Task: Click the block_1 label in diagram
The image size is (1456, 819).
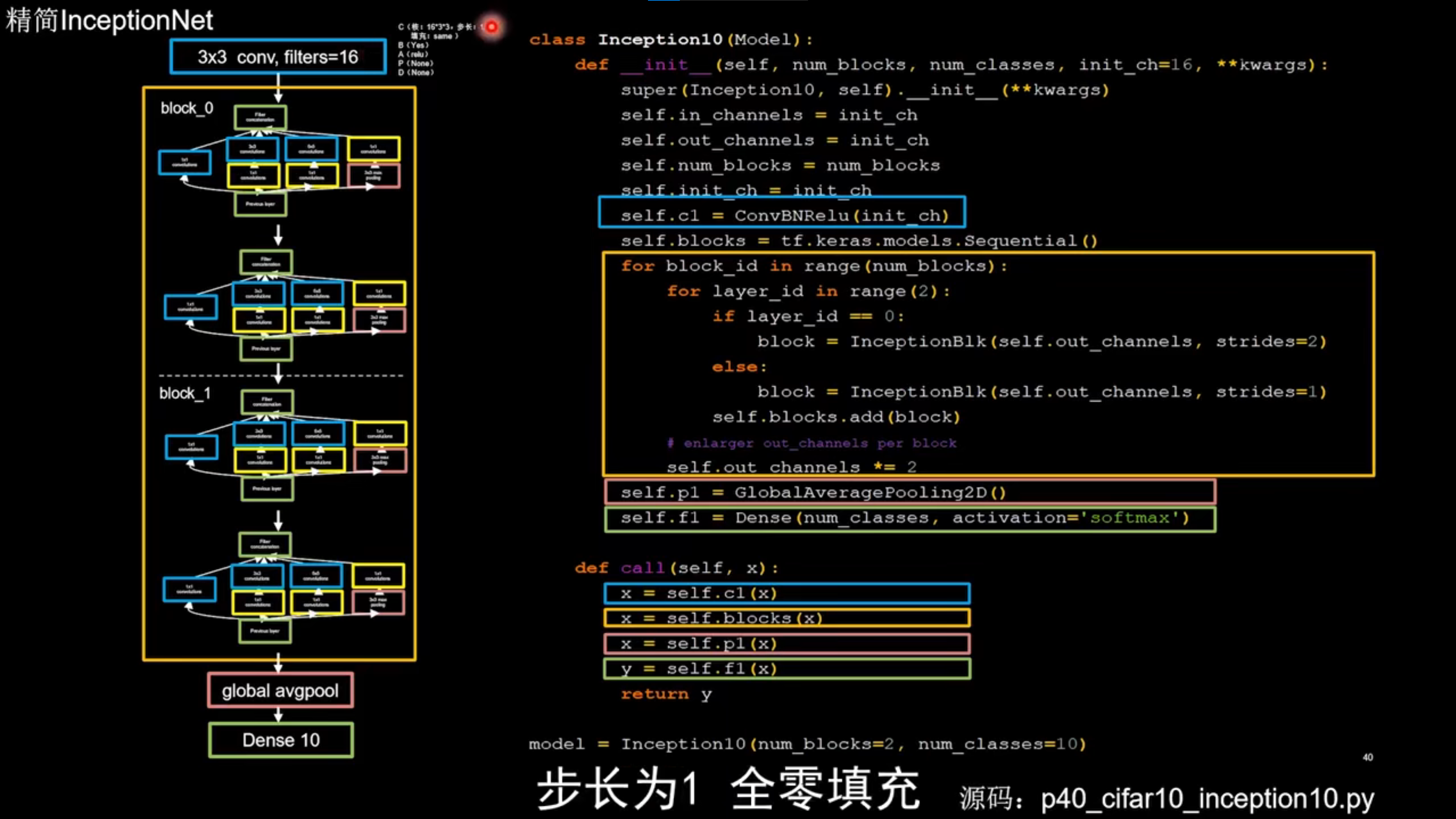Action: [x=185, y=393]
